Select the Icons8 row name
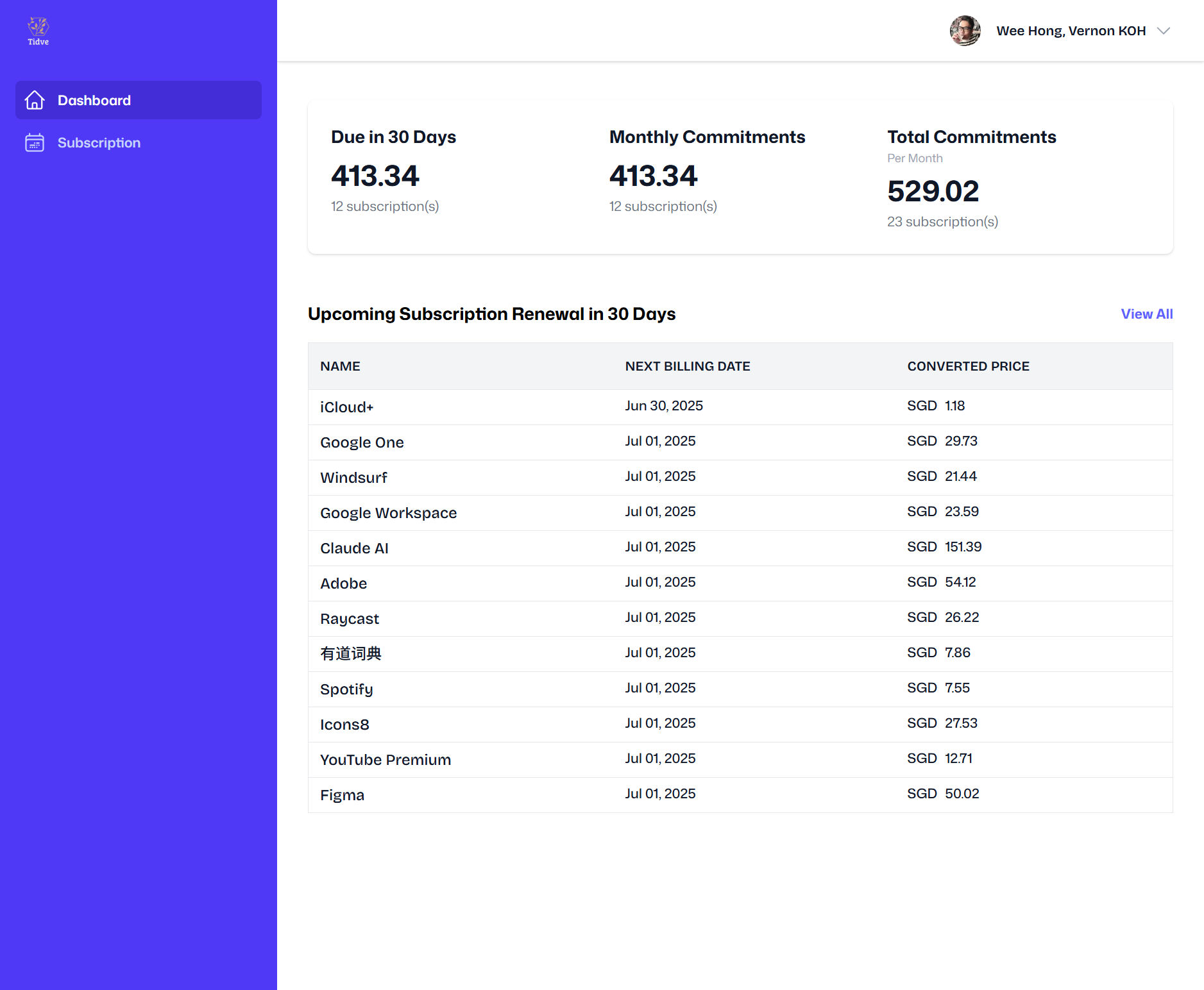This screenshot has height=990, width=1204. 344,725
